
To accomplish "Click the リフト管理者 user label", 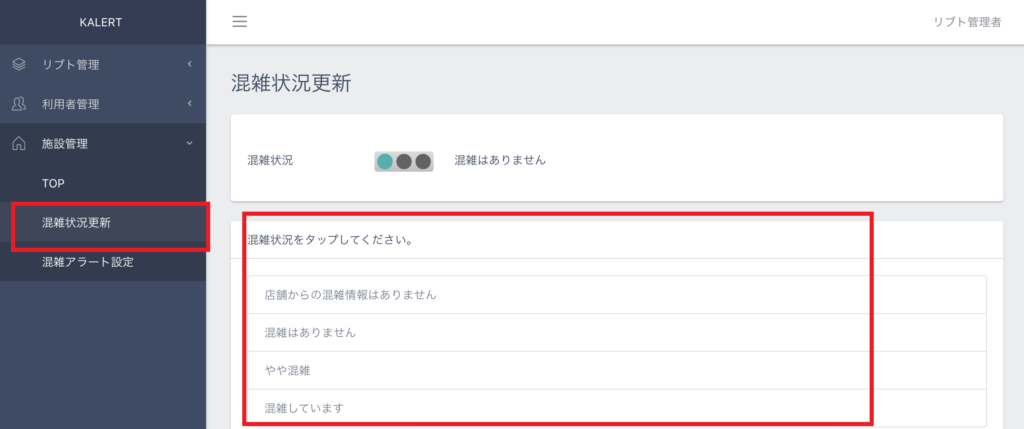I will [967, 22].
